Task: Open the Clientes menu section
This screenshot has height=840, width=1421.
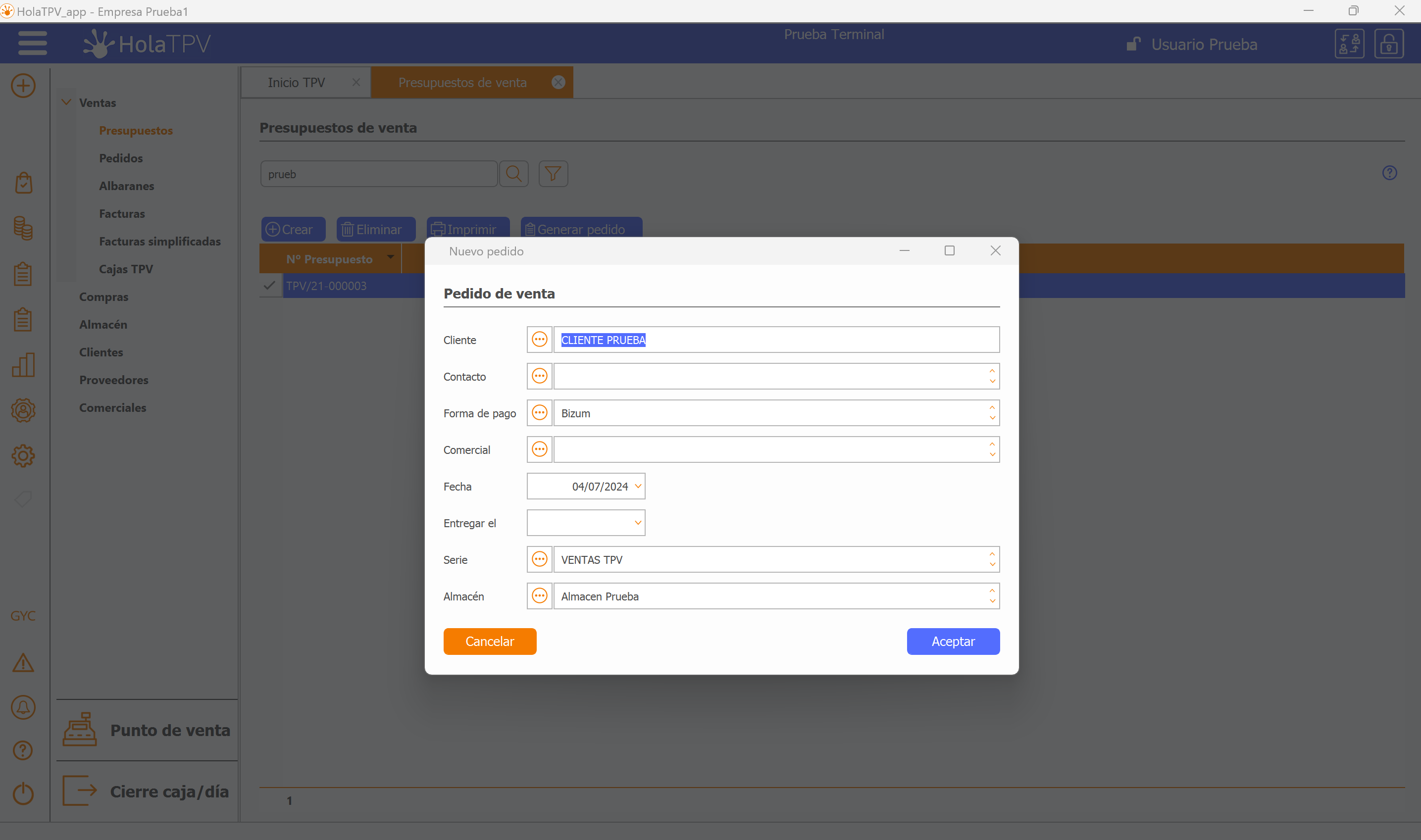Action: [101, 352]
